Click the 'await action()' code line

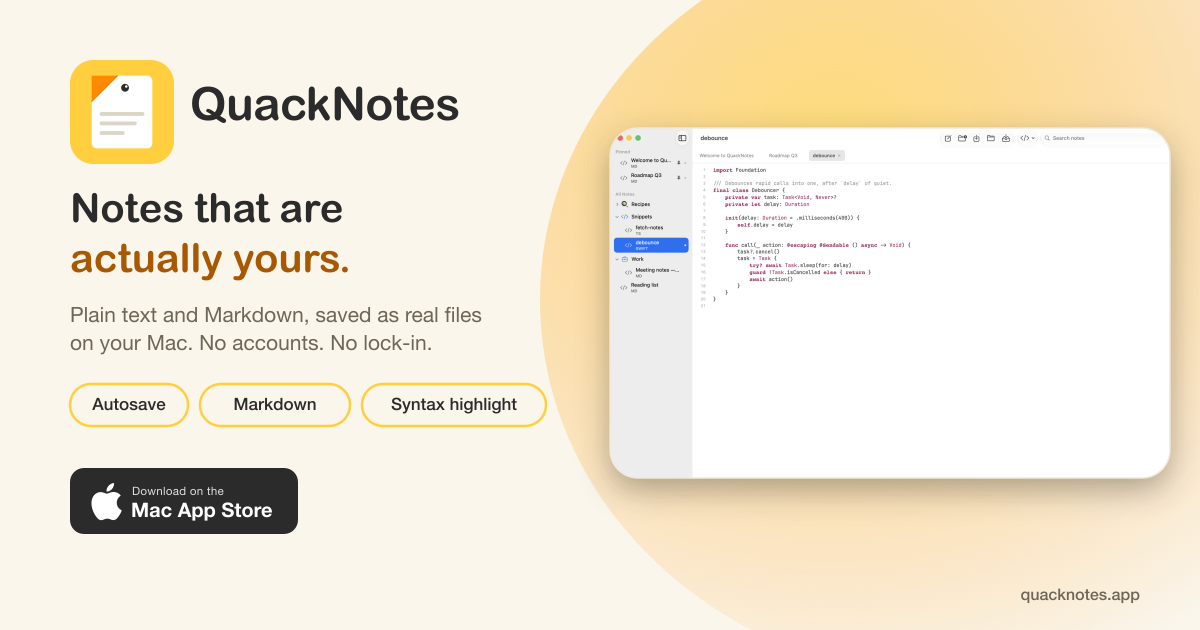[771, 279]
